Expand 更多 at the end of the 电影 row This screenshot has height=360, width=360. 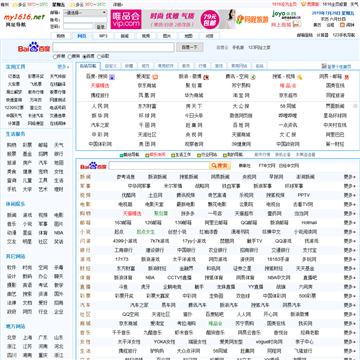click(350, 204)
